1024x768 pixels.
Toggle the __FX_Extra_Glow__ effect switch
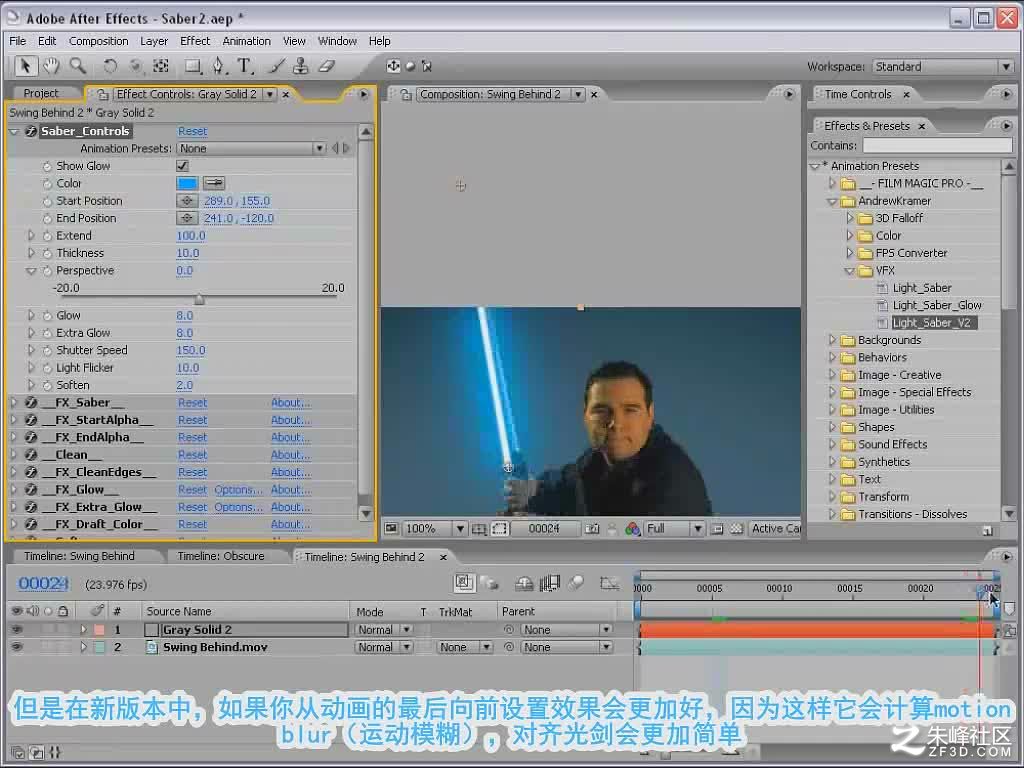30,507
